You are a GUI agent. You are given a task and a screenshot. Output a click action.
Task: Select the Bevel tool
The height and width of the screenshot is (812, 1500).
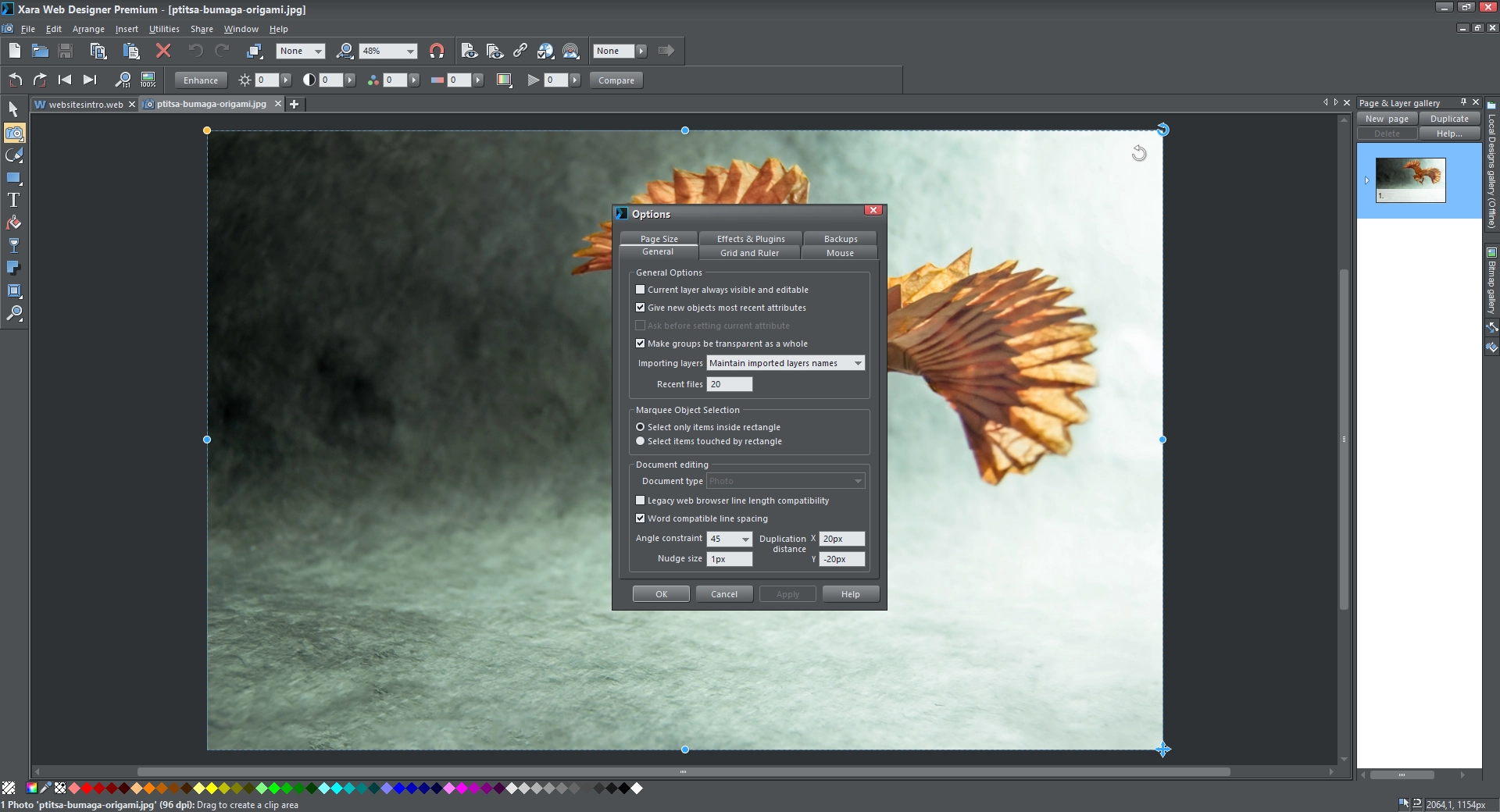[14, 291]
